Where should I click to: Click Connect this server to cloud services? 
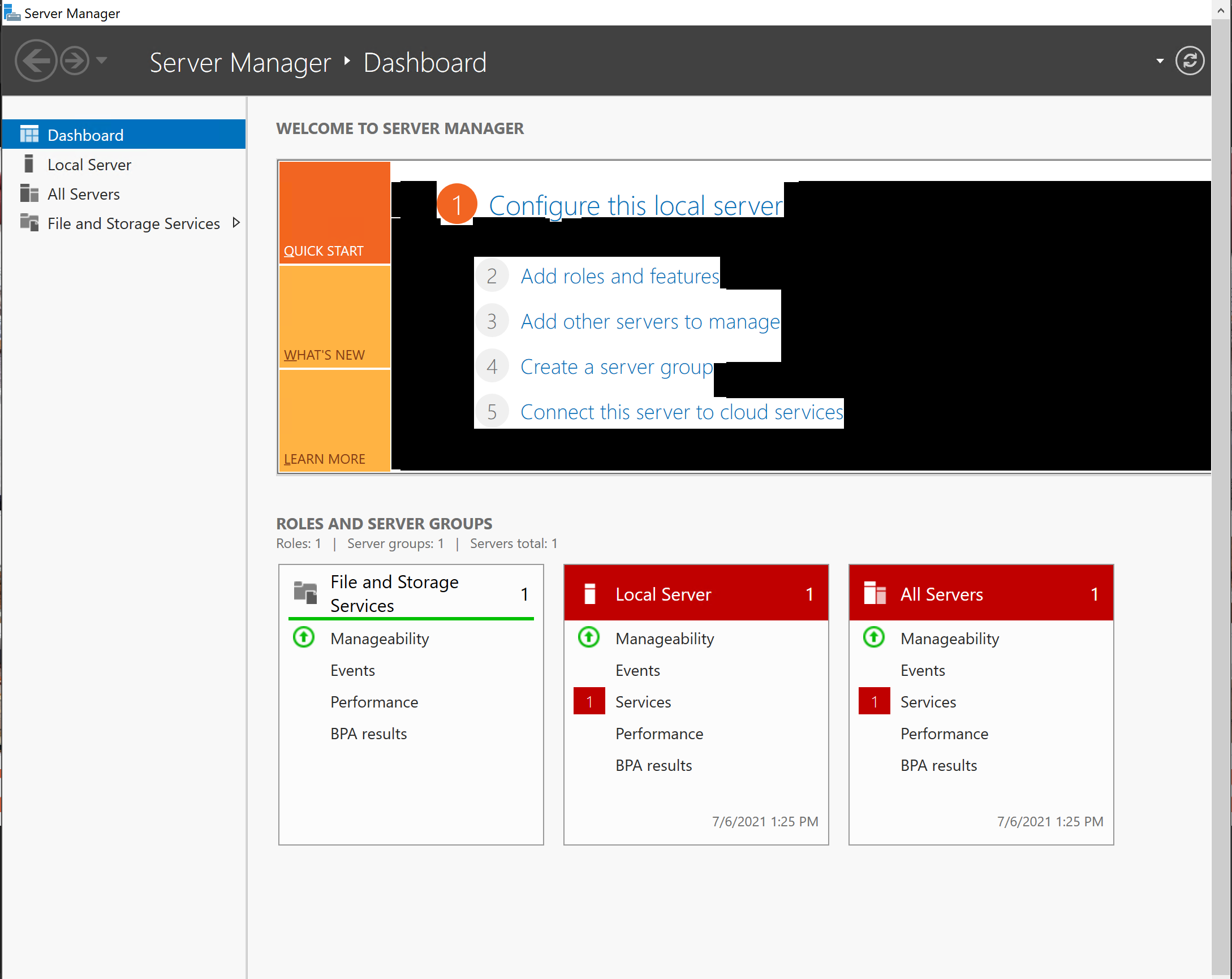681,412
